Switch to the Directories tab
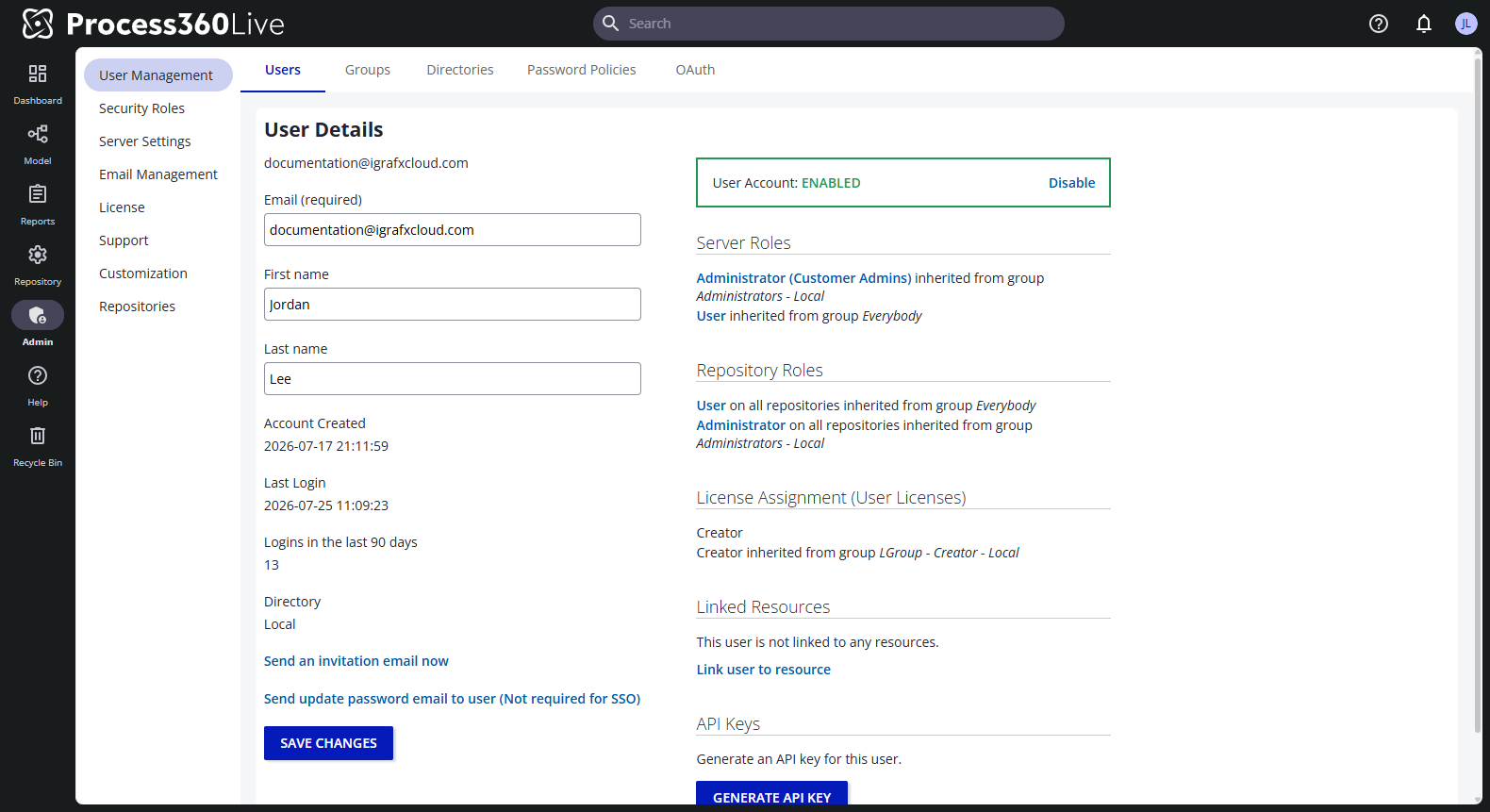Viewport: 1490px width, 812px height. pos(460,70)
